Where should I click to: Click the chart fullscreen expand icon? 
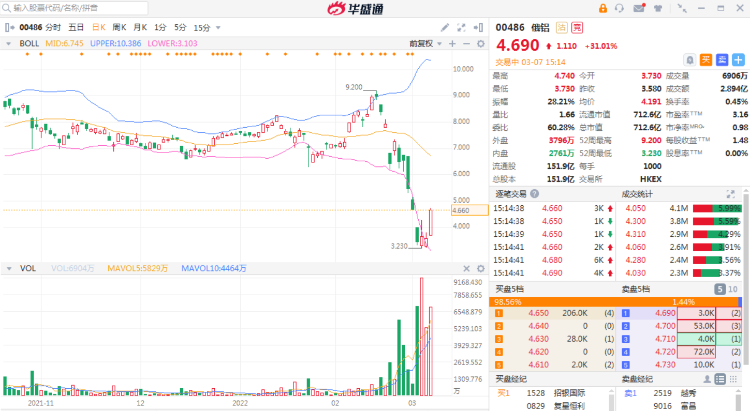461,28
